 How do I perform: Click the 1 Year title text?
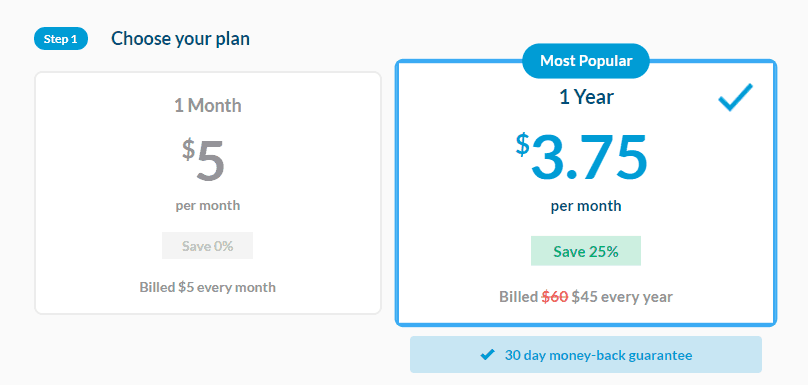[586, 96]
